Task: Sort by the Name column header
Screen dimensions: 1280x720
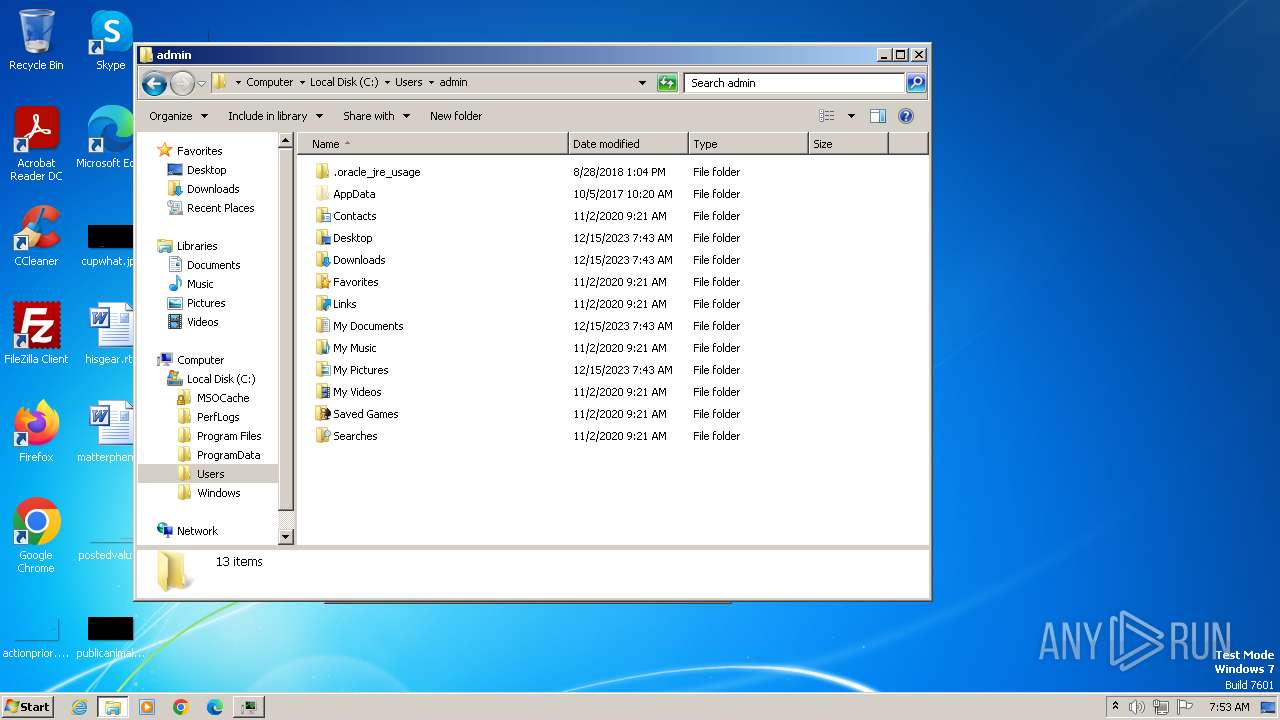Action: [x=433, y=144]
